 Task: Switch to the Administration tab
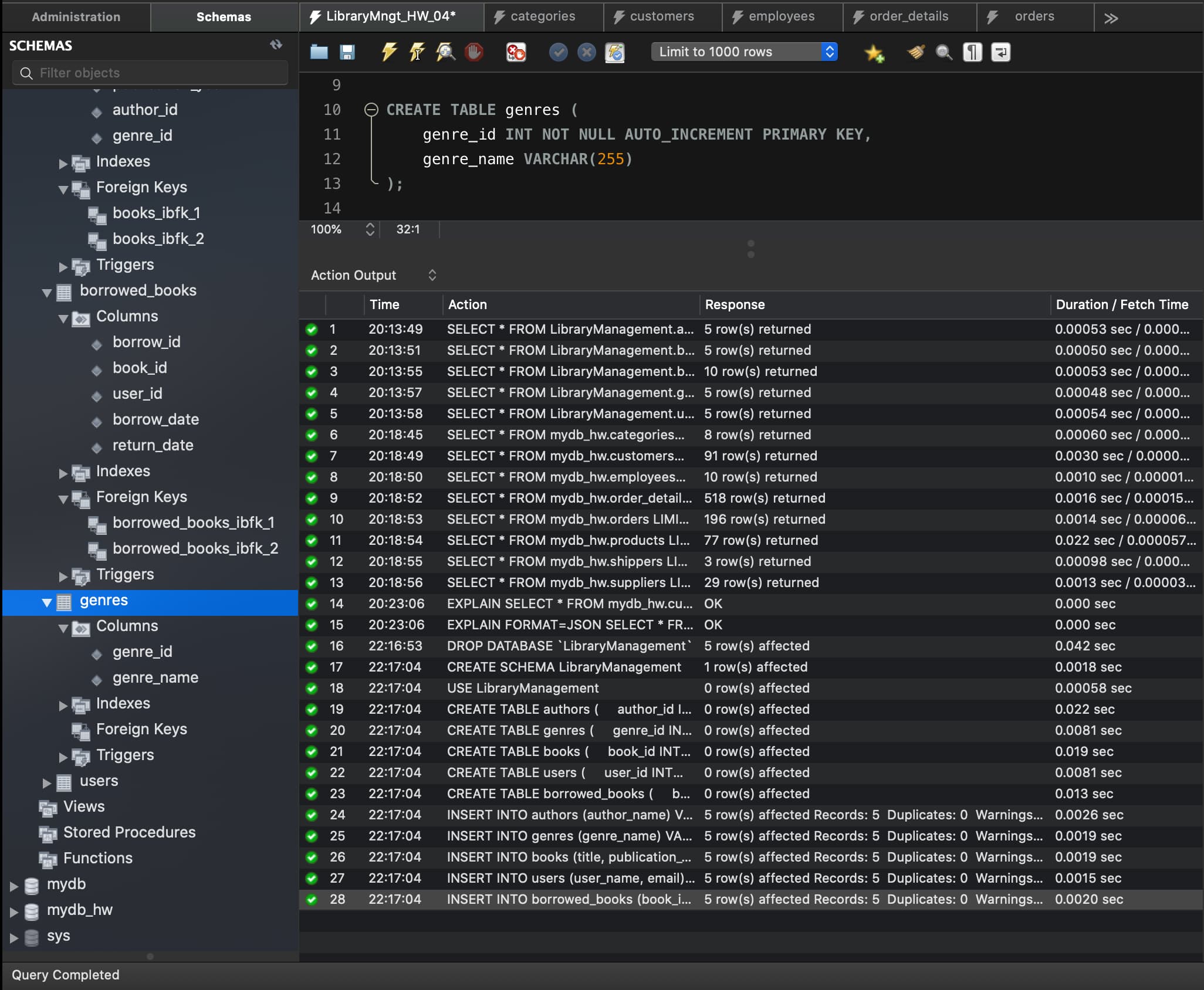point(76,16)
